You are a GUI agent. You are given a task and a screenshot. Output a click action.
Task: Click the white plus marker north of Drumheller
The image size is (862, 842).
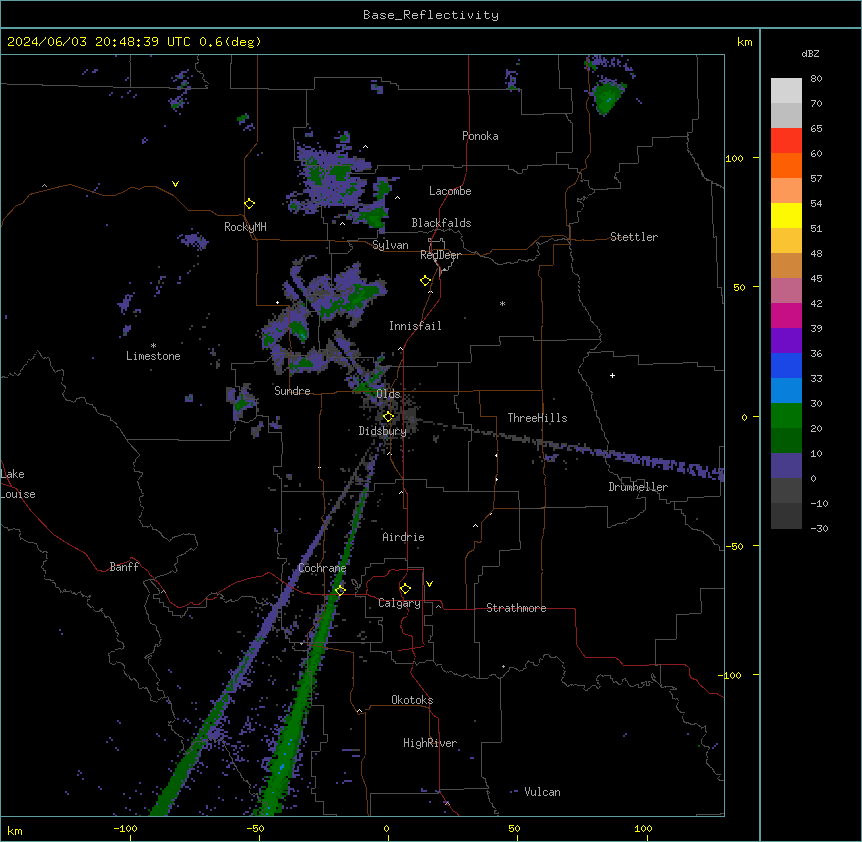[x=612, y=375]
